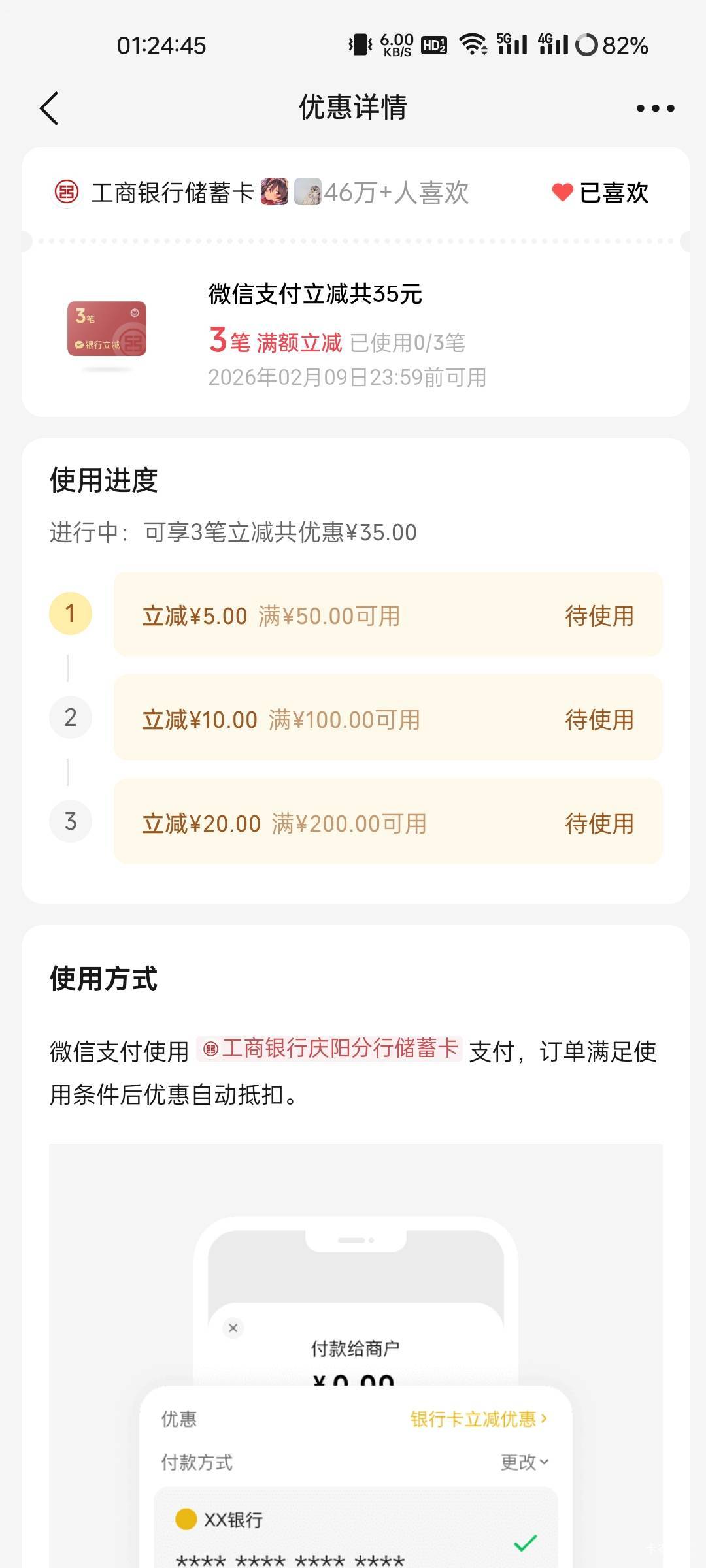706x1568 pixels.
Task: Tap the green checkmark beside XX银行
Action: pyautogui.click(x=525, y=1543)
